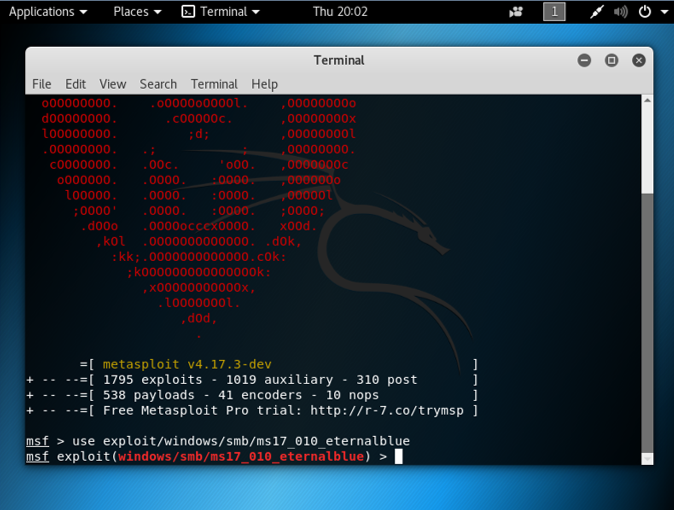Click the http://r-7.co/trymsp link
The width and height of the screenshot is (674, 512).
(387, 411)
